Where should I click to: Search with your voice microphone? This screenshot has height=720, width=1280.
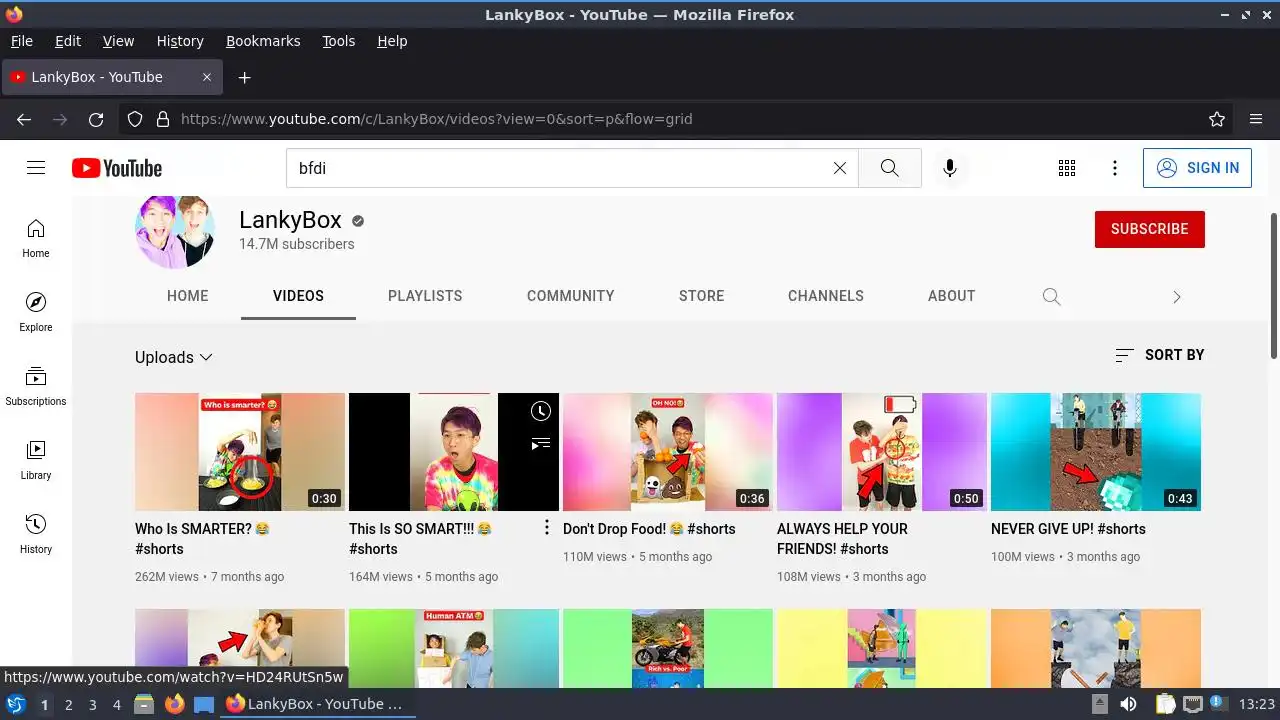coord(950,168)
